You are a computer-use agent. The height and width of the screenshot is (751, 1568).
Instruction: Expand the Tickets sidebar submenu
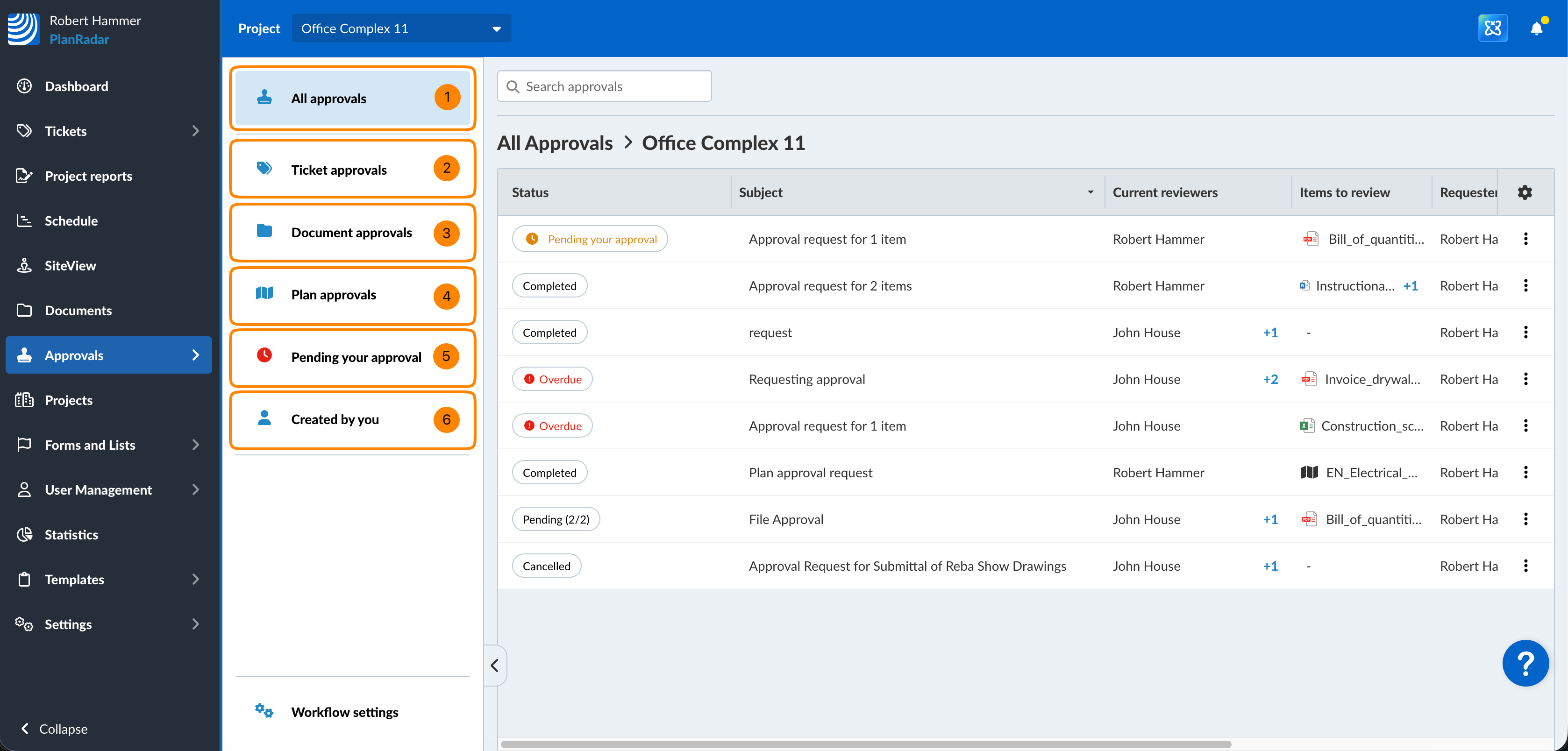(195, 131)
